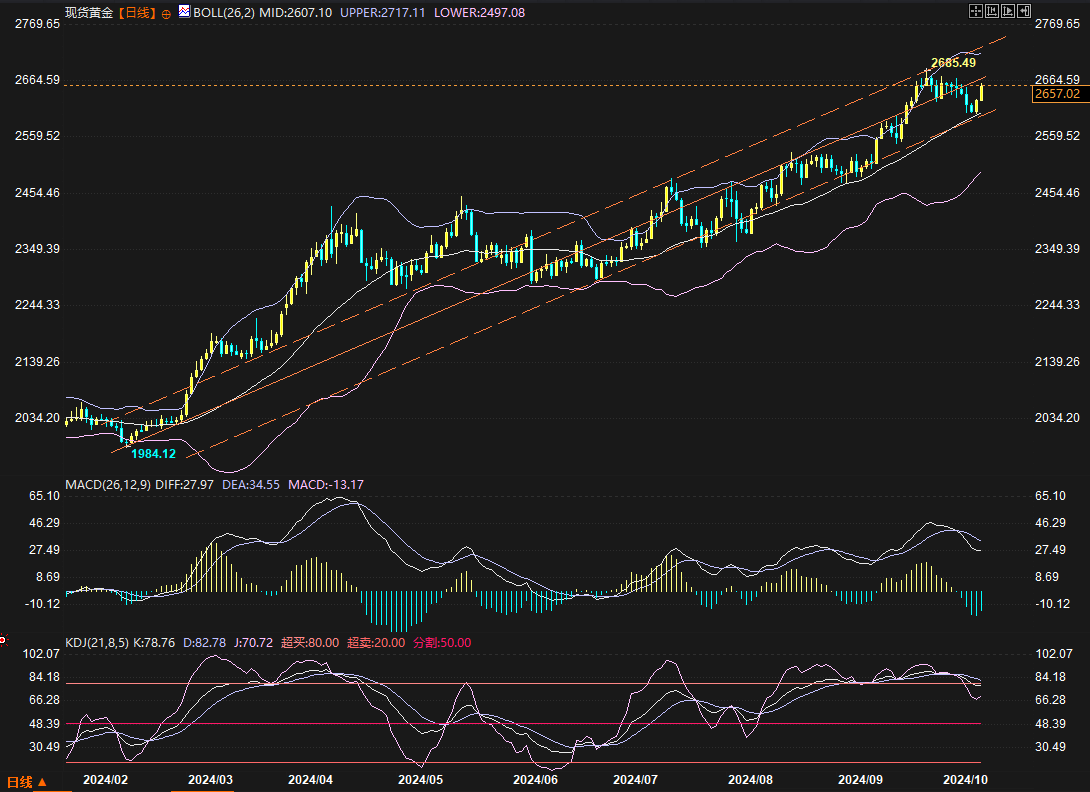This screenshot has width=1090, height=792.
Task: Click the last icon in top-right toolbar
Action: (1024, 11)
